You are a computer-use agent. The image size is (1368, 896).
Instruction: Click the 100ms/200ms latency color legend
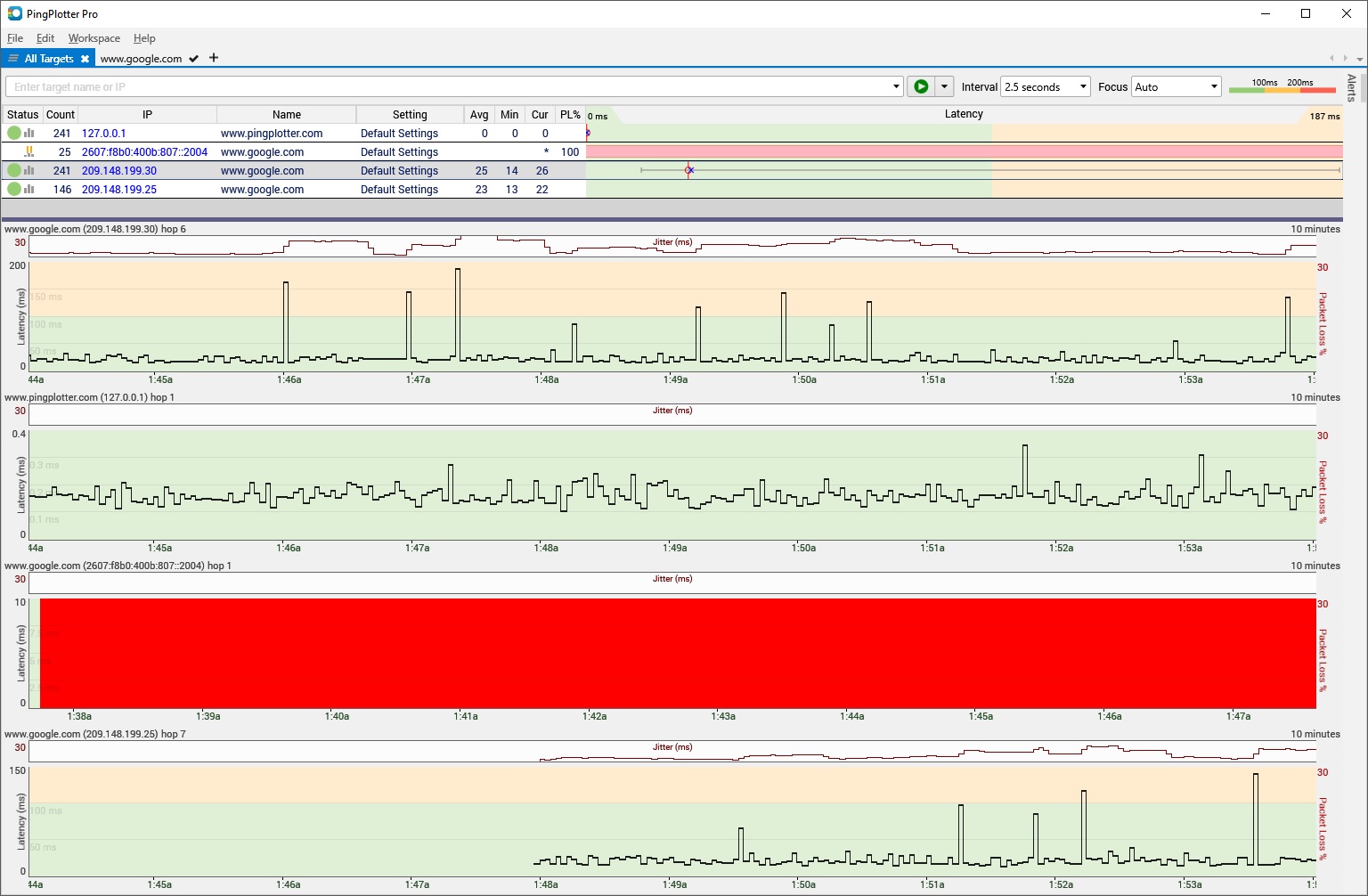1282,86
